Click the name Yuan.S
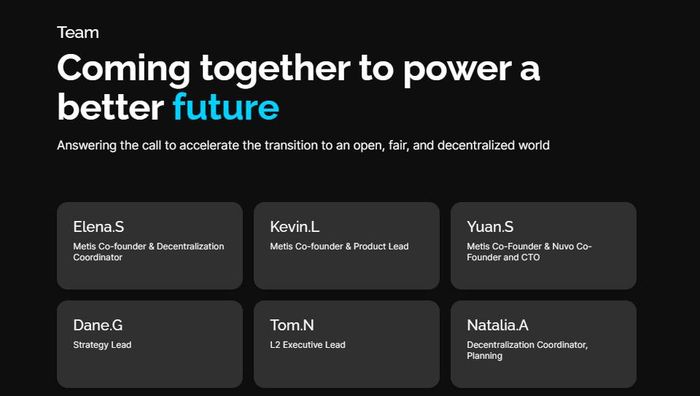This screenshot has width=700, height=396. (490, 227)
